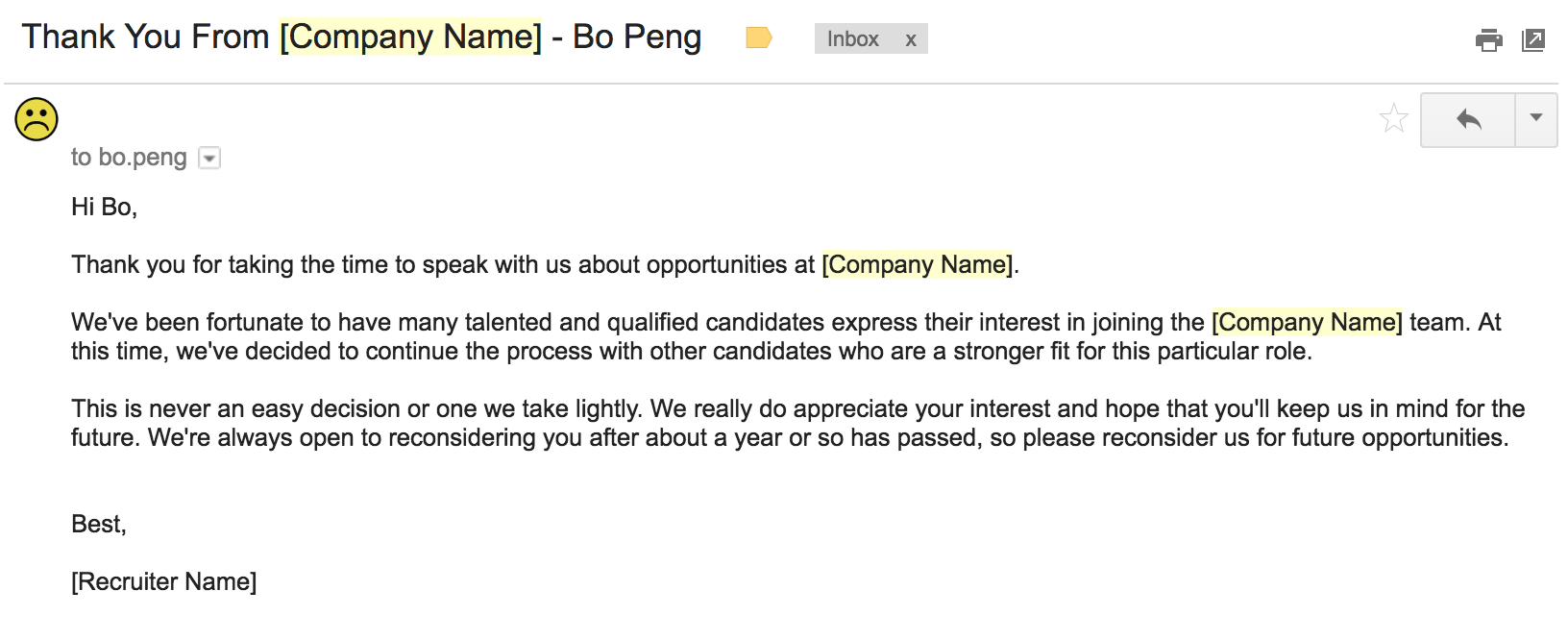Click the [Recruiter Name] signature
The height and width of the screenshot is (640, 1568).
click(x=164, y=581)
